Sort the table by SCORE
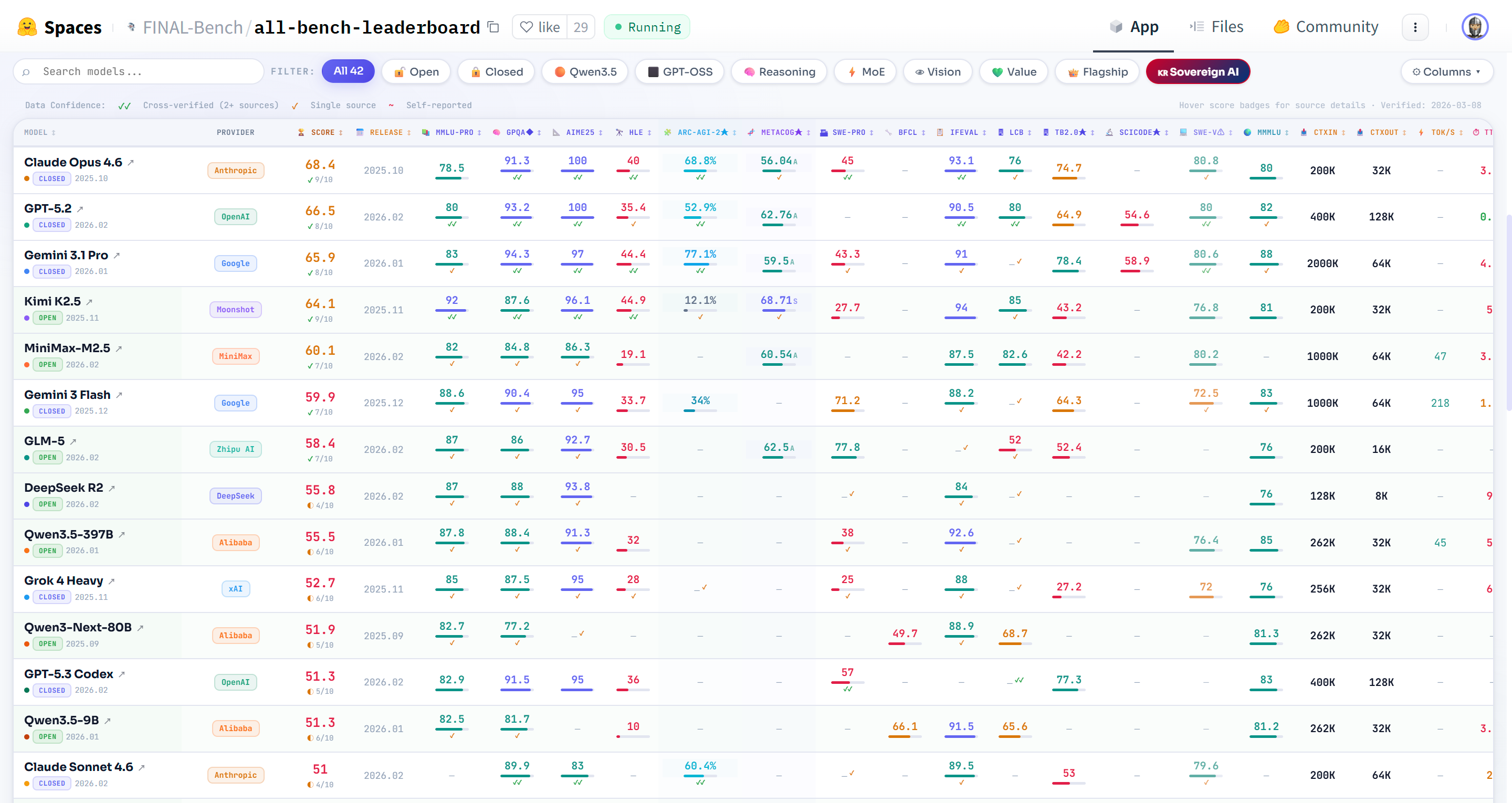This screenshot has height=803, width=1512. click(x=321, y=132)
